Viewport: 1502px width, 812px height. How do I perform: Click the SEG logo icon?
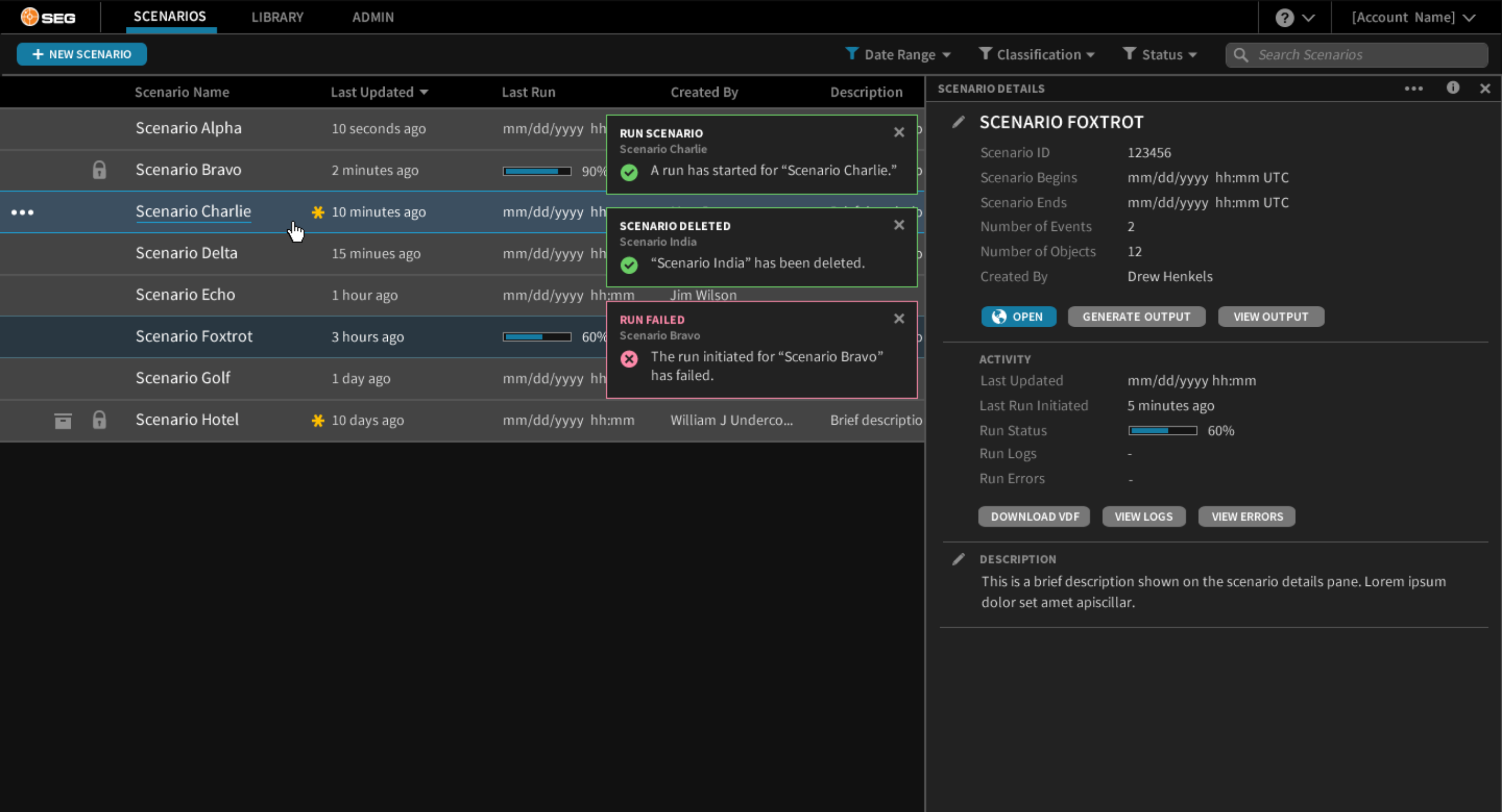tap(29, 17)
